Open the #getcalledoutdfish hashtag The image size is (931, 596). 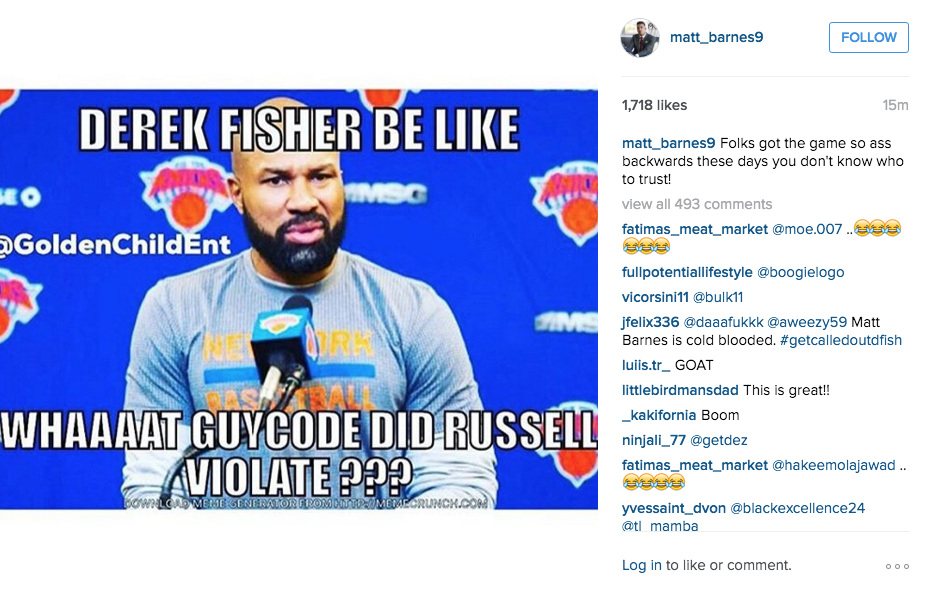pyautogui.click(x=841, y=340)
